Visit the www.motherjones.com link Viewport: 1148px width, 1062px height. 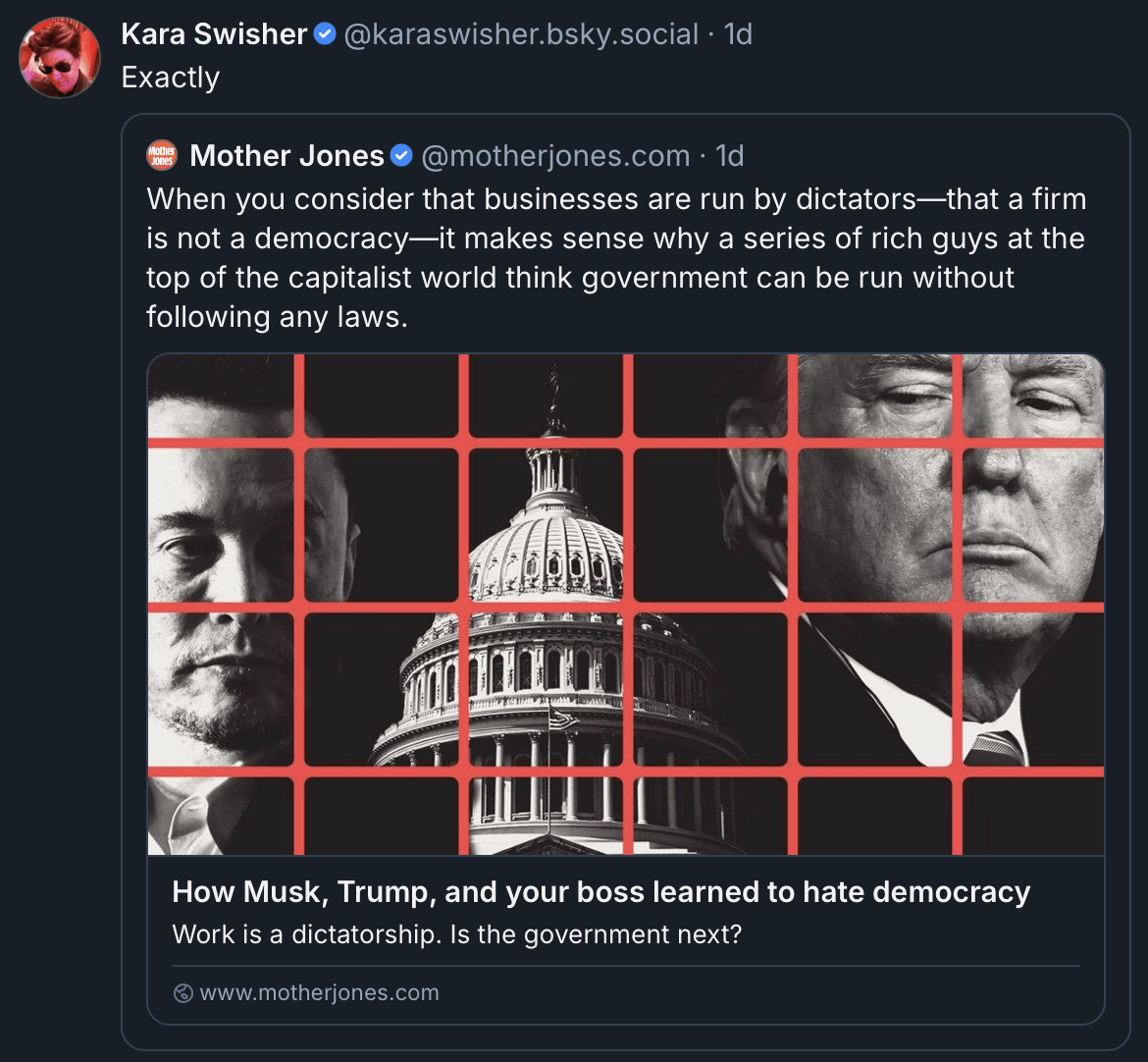click(x=319, y=993)
